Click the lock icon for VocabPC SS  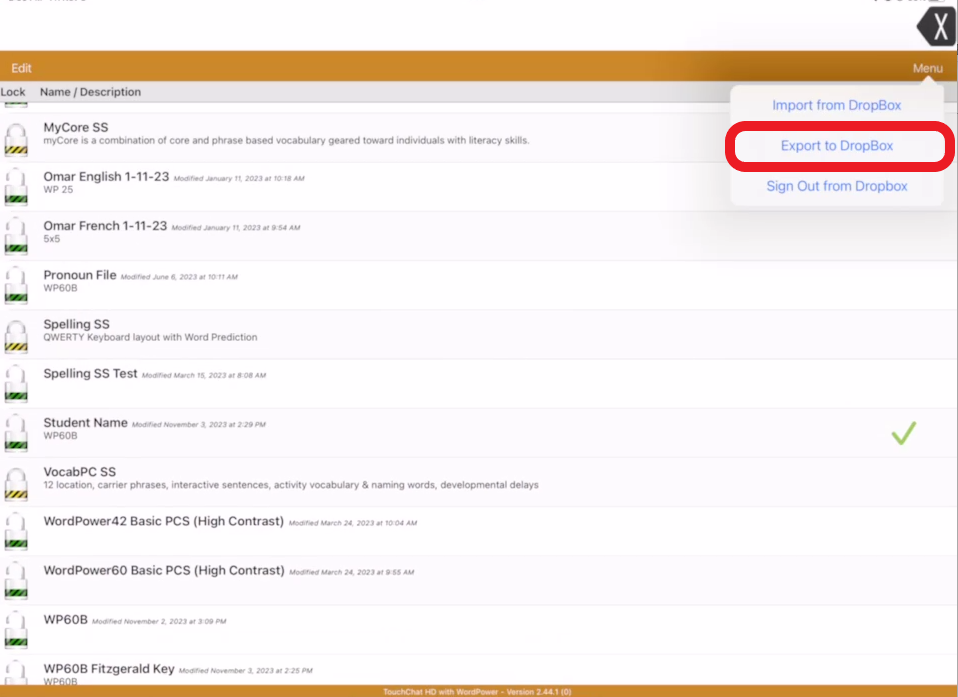click(16, 484)
